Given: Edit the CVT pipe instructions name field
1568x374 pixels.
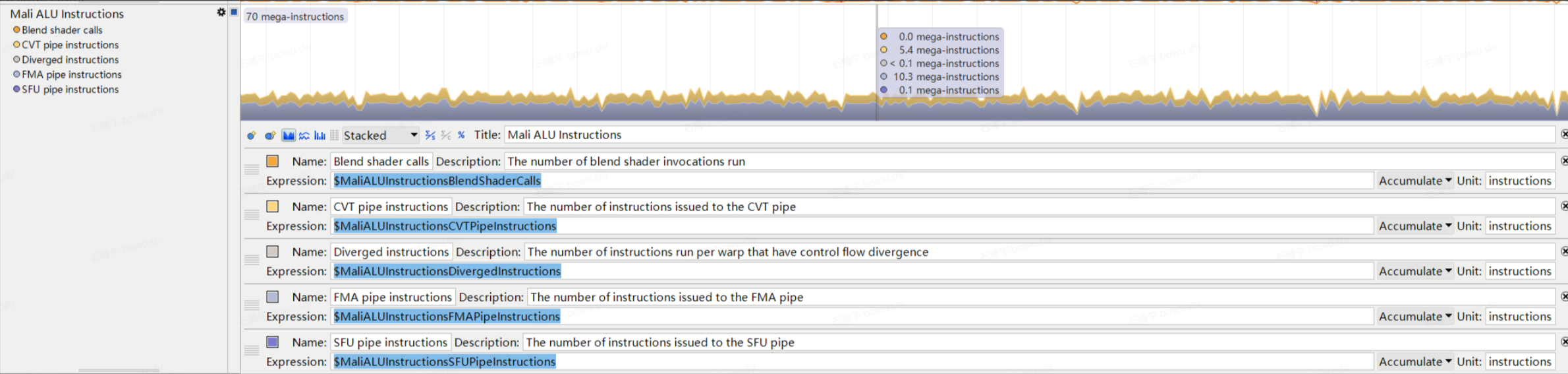Looking at the screenshot, I should tap(391, 206).
